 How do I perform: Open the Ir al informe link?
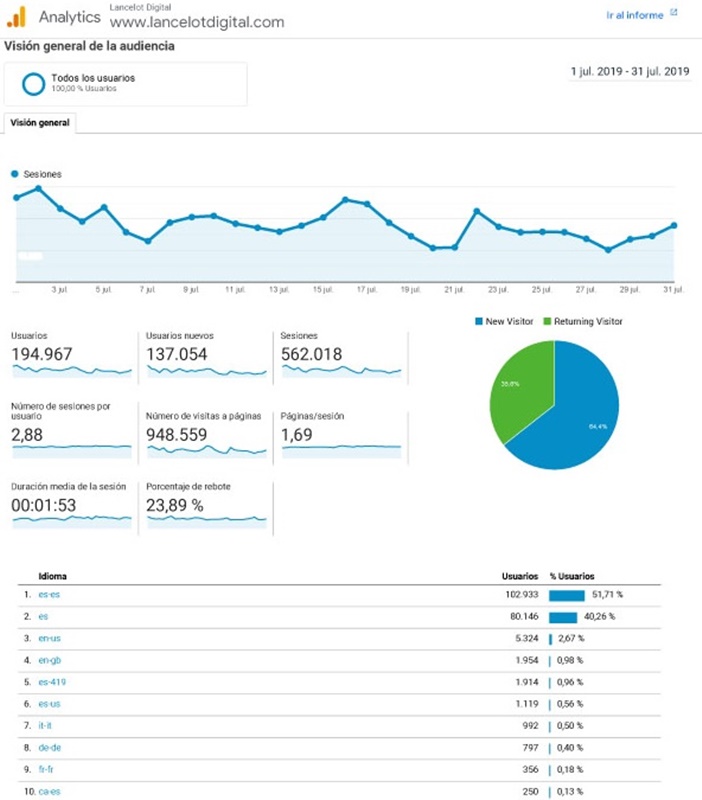(634, 15)
